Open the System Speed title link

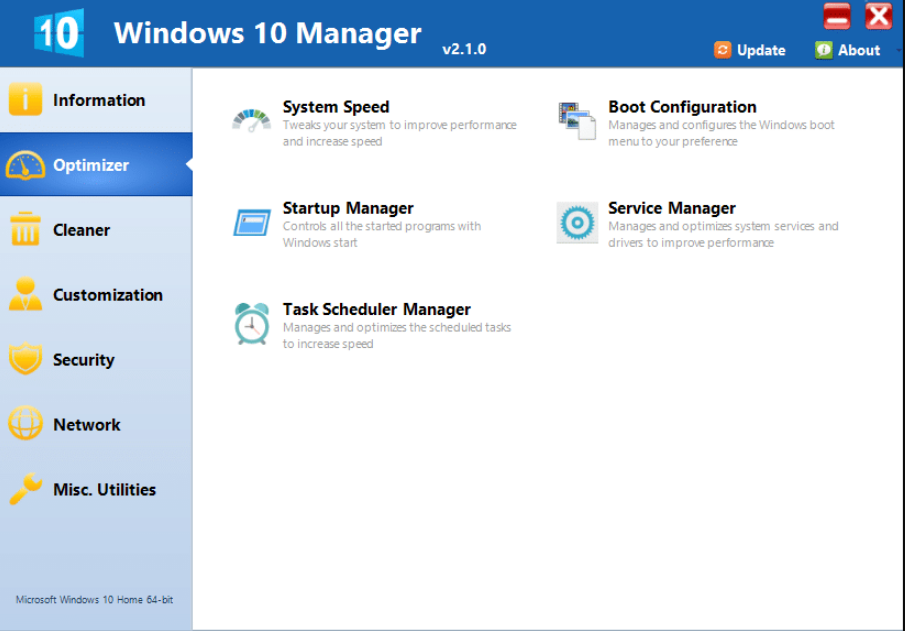336,107
